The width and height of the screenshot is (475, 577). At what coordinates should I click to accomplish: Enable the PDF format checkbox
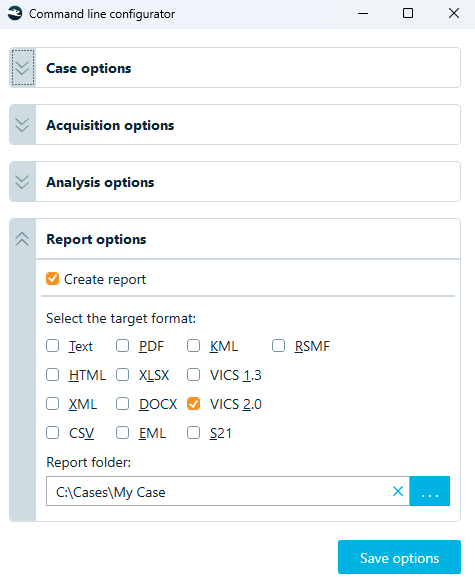click(122, 346)
